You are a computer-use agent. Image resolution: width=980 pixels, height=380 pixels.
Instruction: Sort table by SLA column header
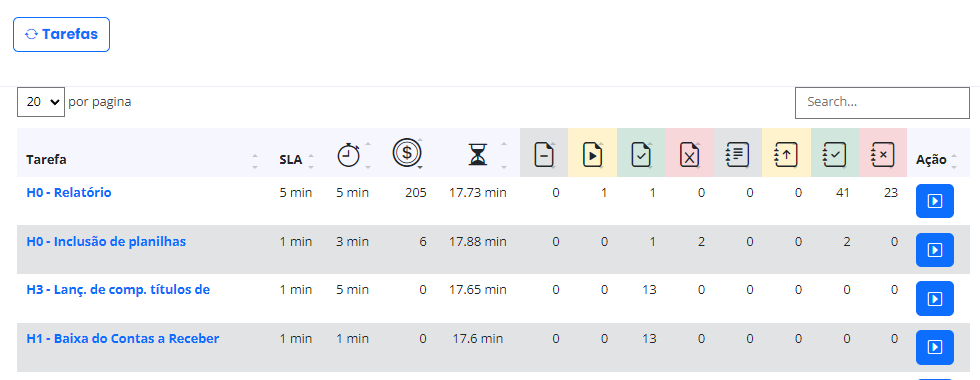coord(291,159)
